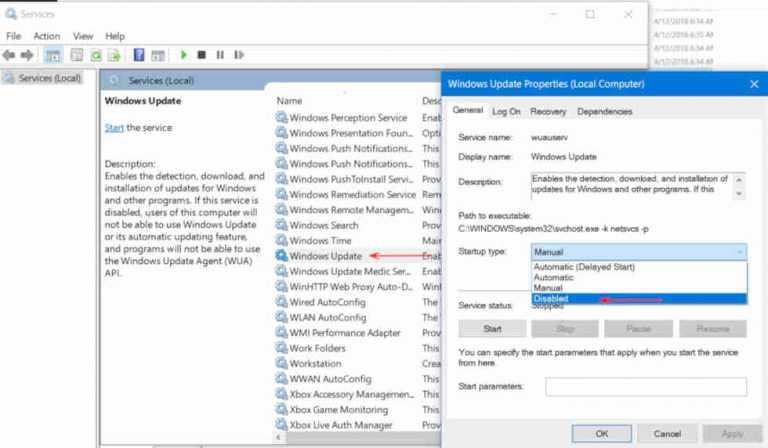This screenshot has width=768, height=448.
Task: Select the Windows Perception Service icon
Action: pos(281,118)
